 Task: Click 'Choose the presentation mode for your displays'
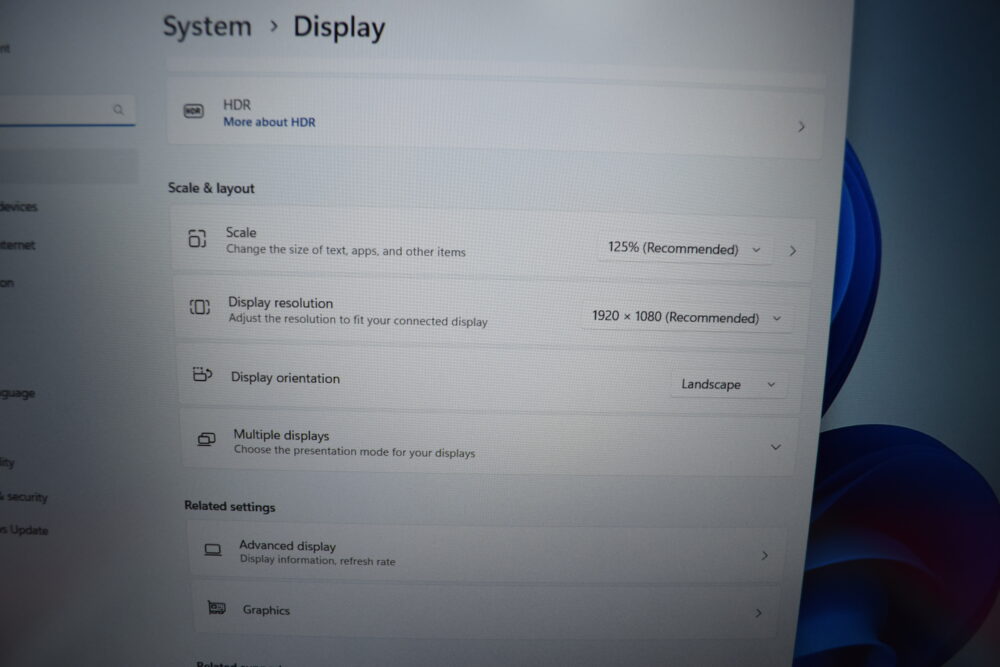tap(355, 451)
